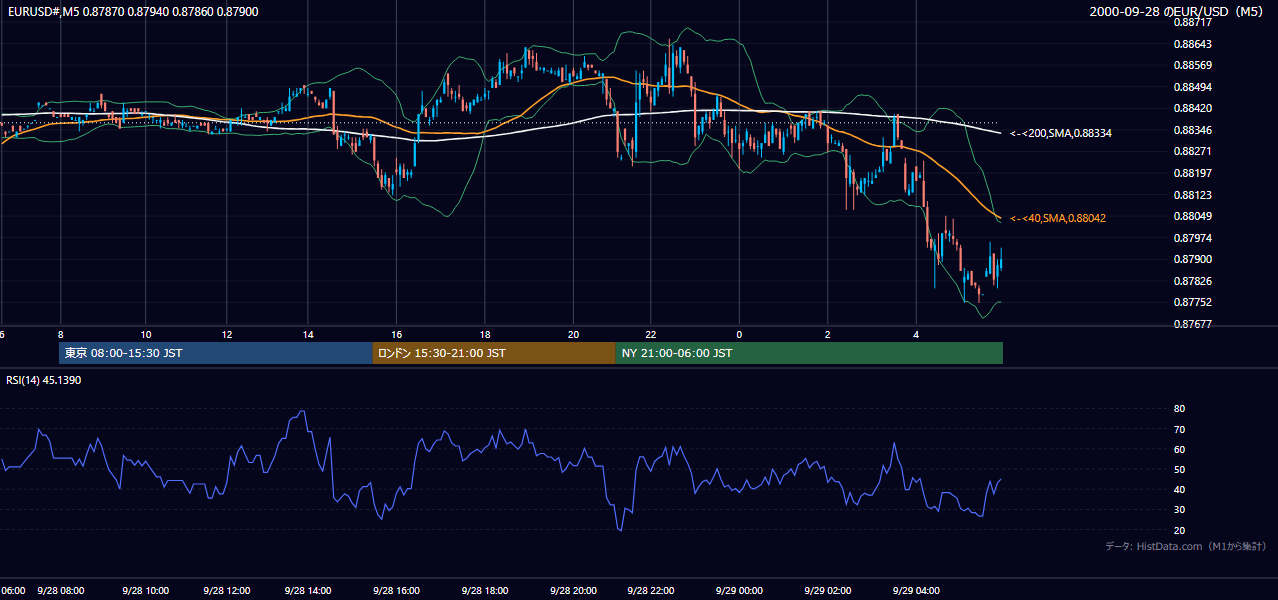Click RSI scale level 60
This screenshot has height=600, width=1278.
[1179, 450]
